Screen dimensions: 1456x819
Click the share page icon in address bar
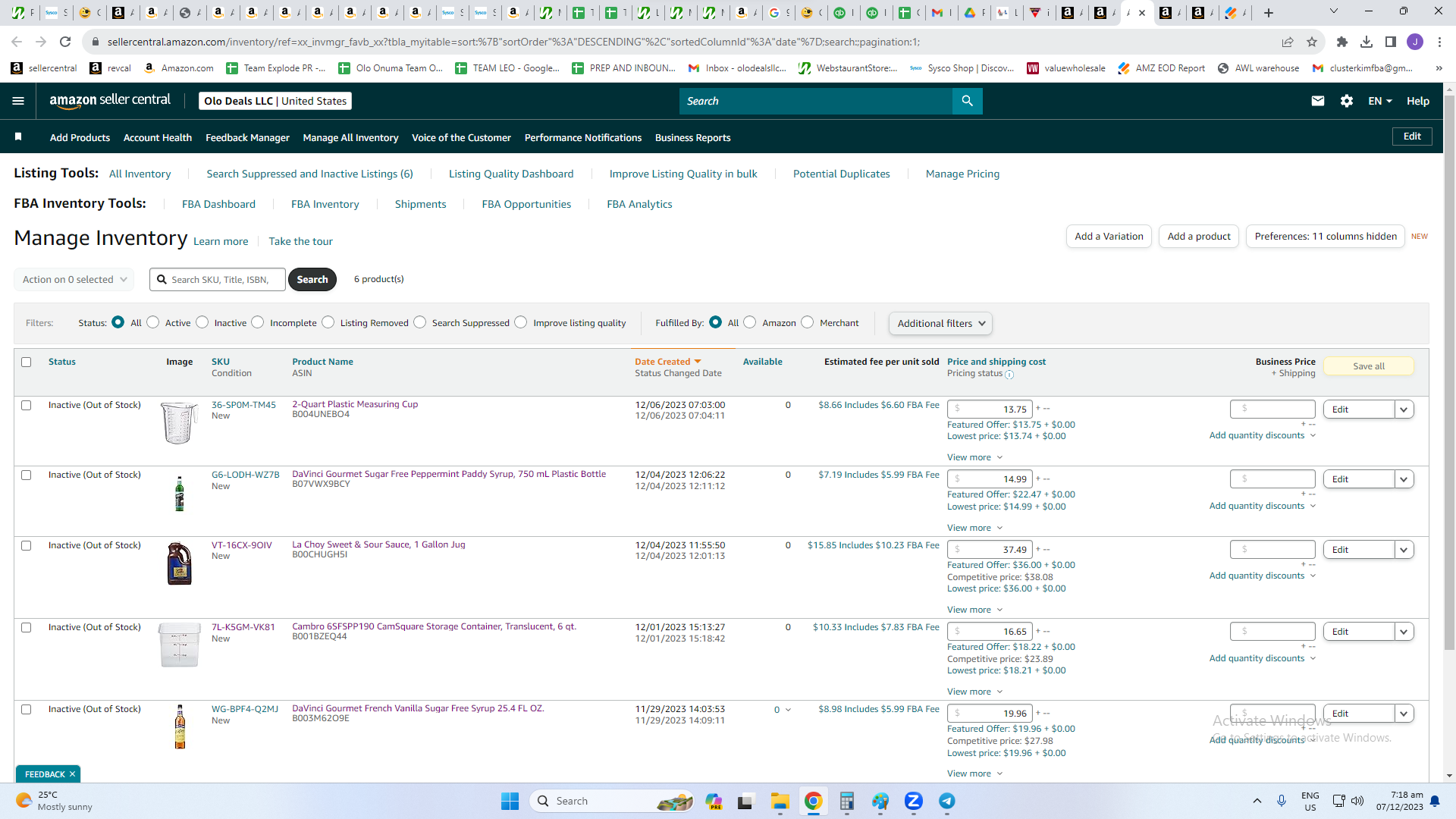(x=1288, y=42)
